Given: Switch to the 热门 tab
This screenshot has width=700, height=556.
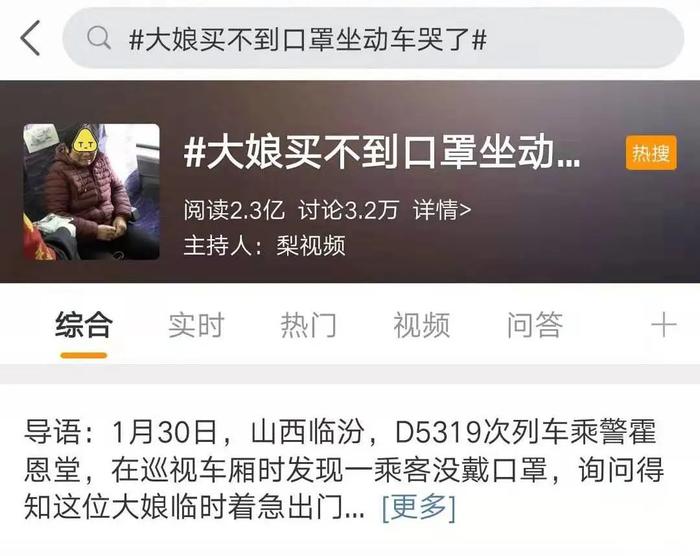Looking at the screenshot, I should [308, 325].
